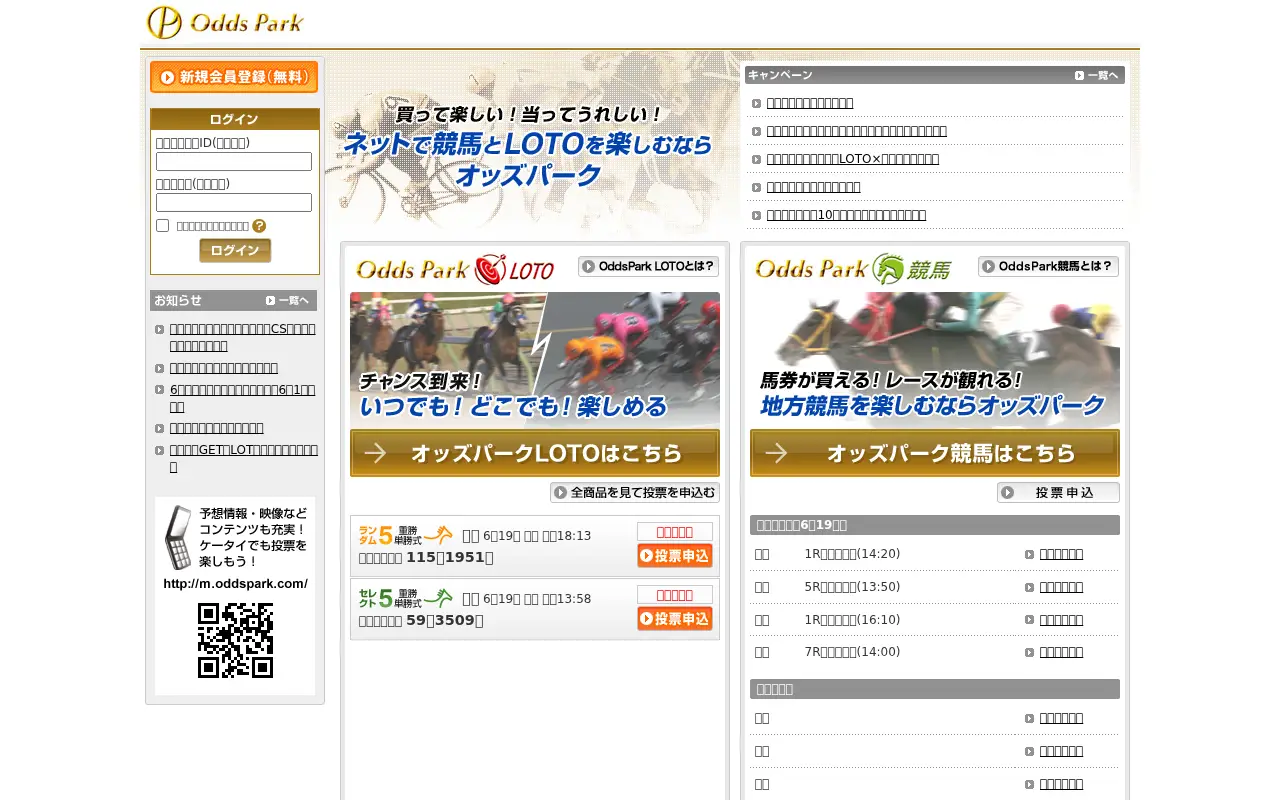Click the red status label in セレクト5 row
The image size is (1280, 800).
click(x=675, y=595)
